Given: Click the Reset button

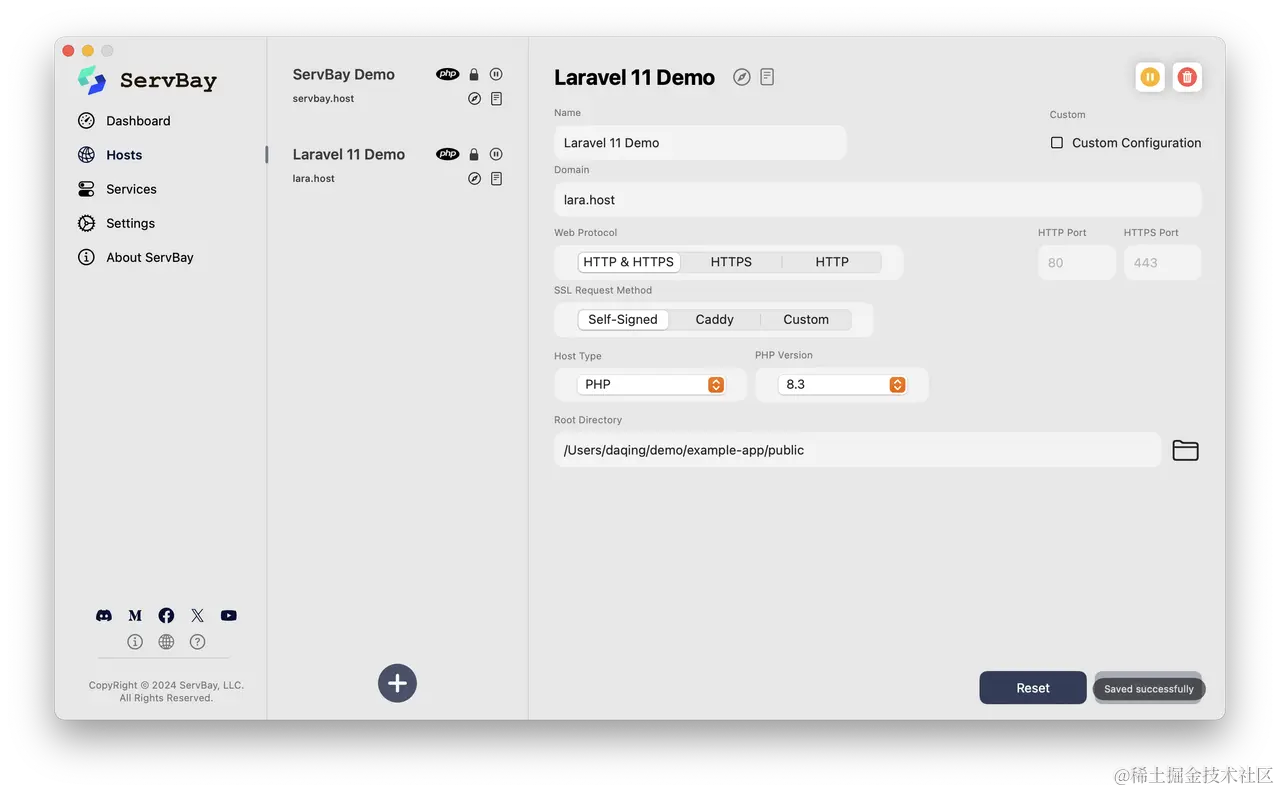Looking at the screenshot, I should pyautogui.click(x=1033, y=688).
